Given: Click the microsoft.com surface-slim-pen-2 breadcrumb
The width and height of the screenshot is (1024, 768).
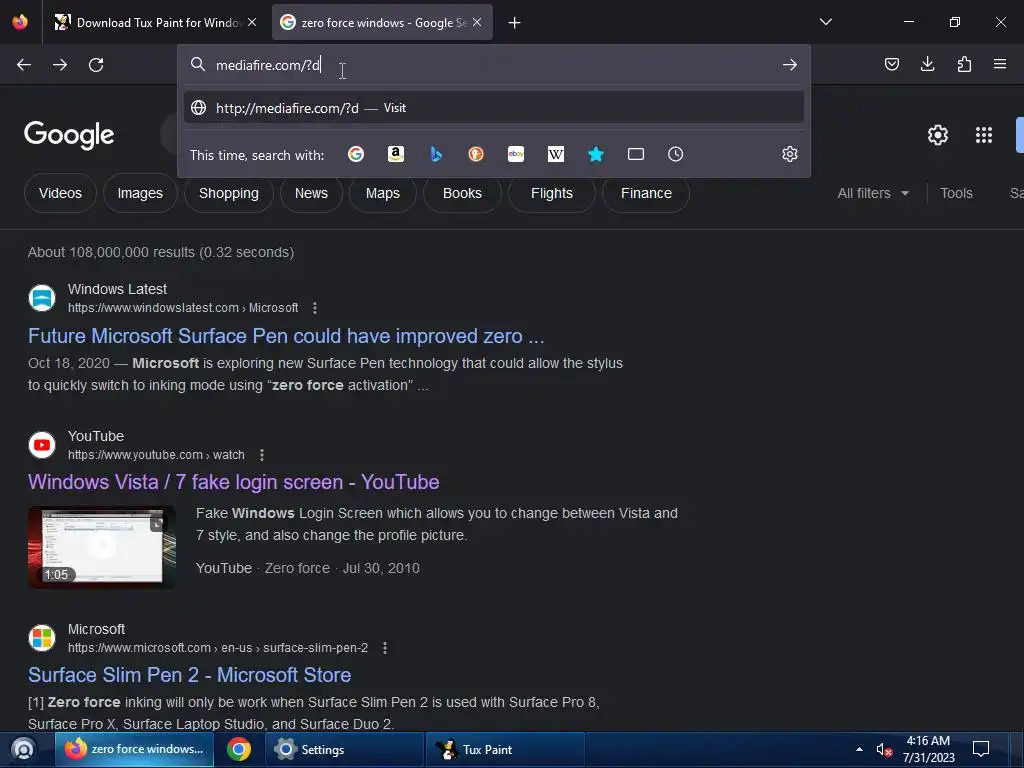Looking at the screenshot, I should [218, 648].
